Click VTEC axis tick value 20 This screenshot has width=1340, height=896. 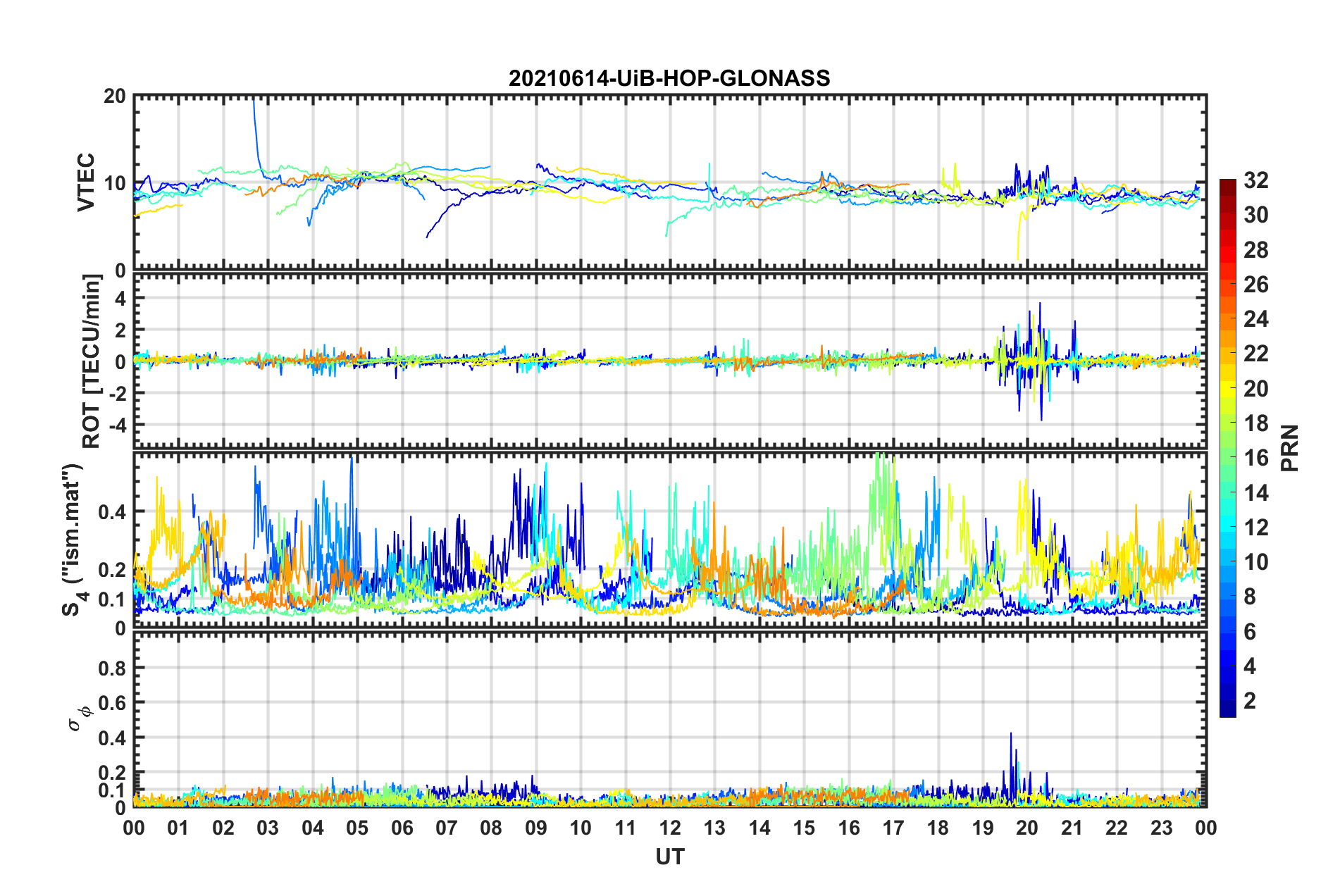[114, 97]
